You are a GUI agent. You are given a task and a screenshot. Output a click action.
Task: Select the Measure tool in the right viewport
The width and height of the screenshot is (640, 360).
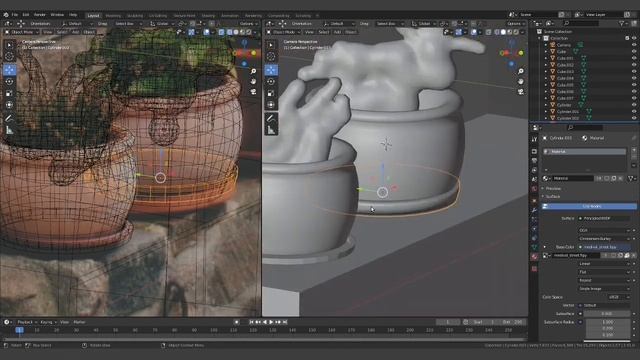[271, 130]
